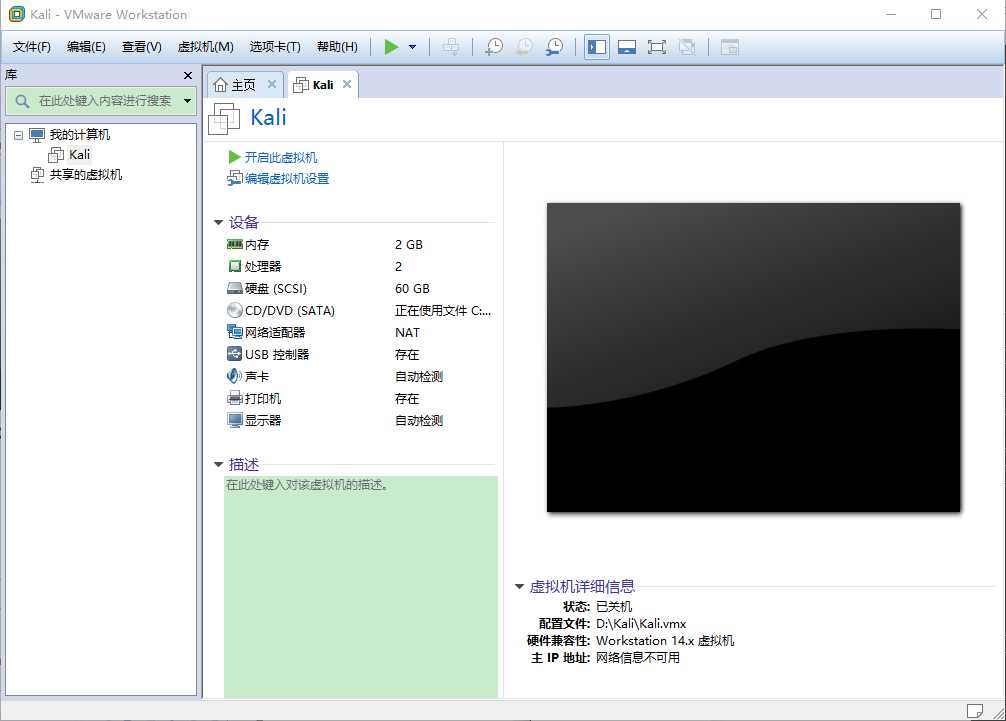The image size is (1006, 721).
Task: Close the Kali tab
Action: 346,84
